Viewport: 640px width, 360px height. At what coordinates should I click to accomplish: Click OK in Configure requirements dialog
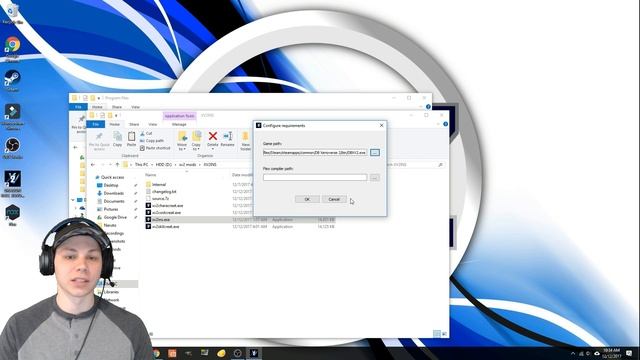click(307, 199)
